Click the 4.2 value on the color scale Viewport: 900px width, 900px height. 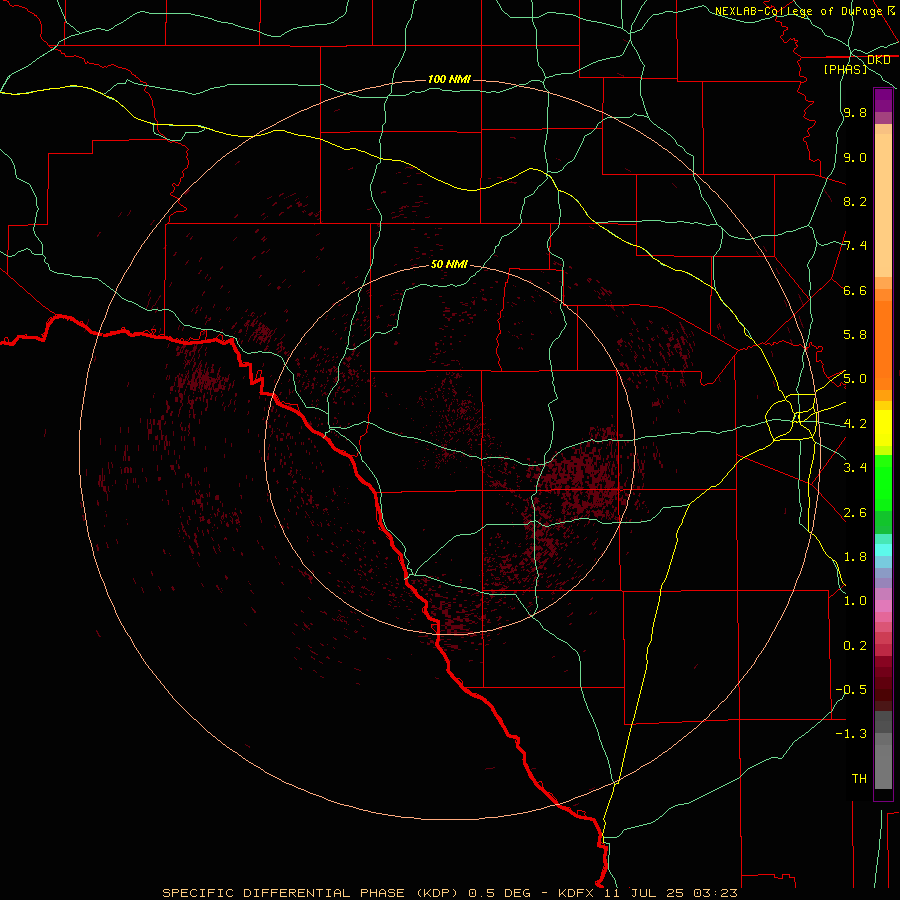pos(855,424)
